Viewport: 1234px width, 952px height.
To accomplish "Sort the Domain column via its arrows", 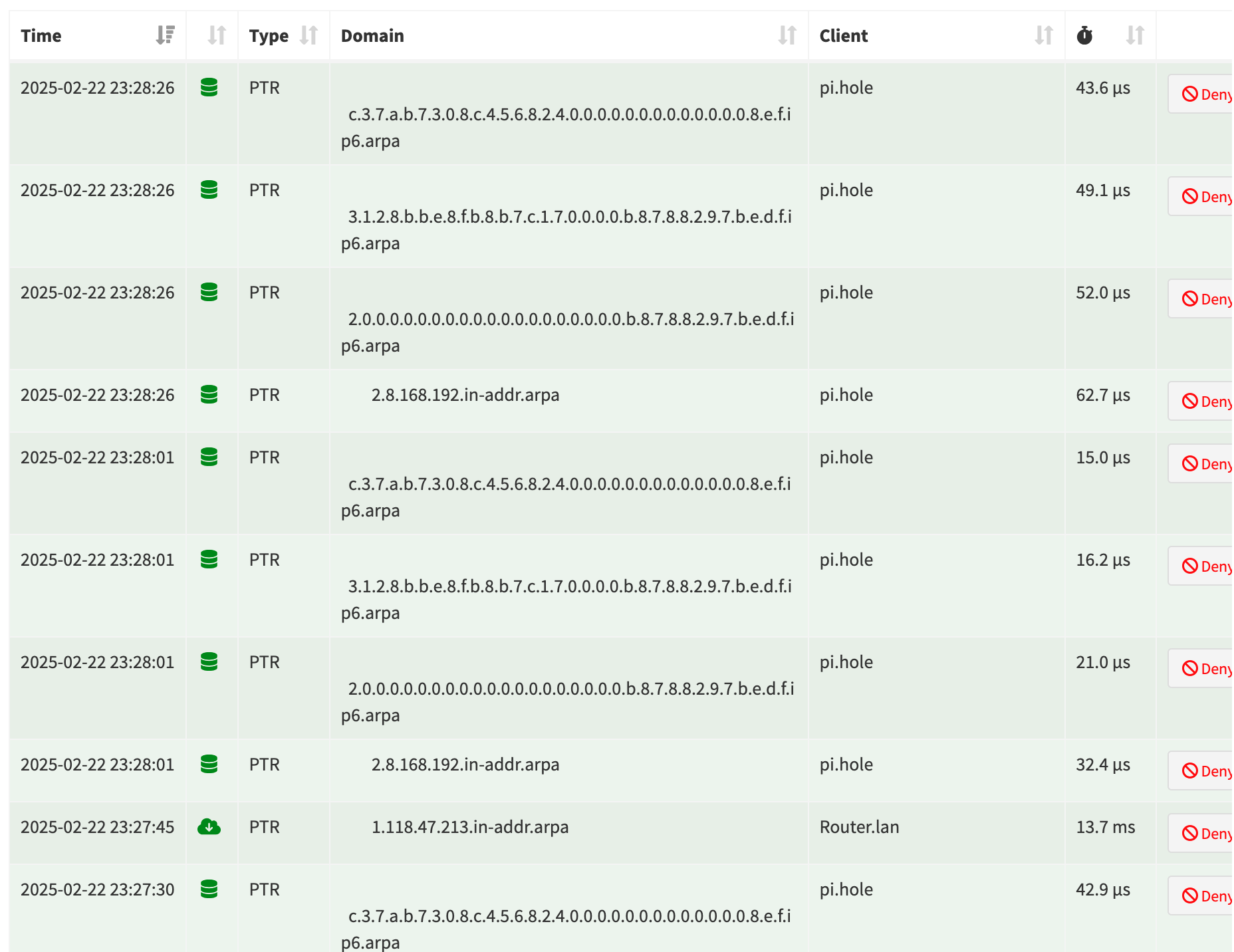I will [x=787, y=35].
